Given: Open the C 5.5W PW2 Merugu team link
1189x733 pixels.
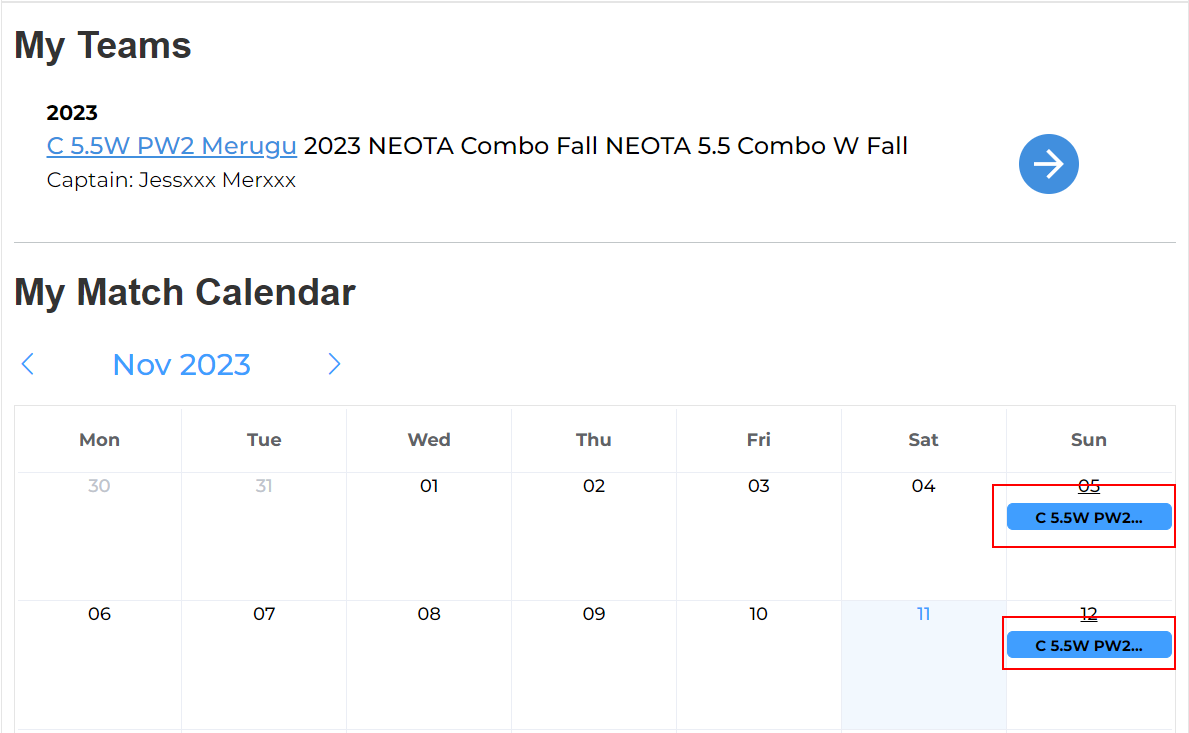Looking at the screenshot, I should pyautogui.click(x=171, y=146).
